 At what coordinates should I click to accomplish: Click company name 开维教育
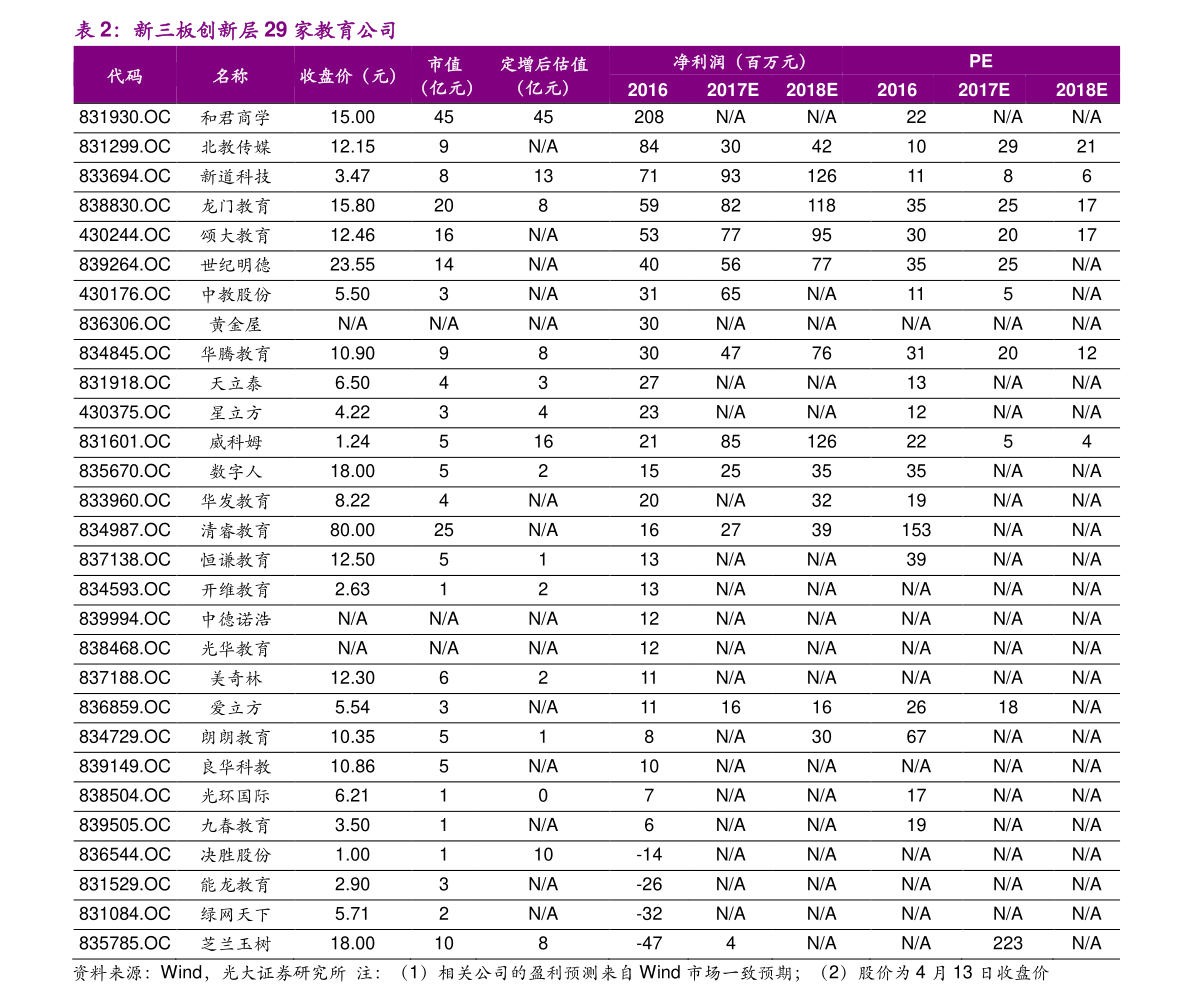[x=235, y=590]
